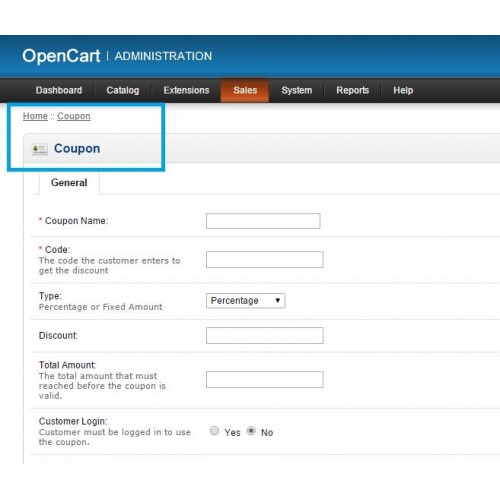Open the Type Percentage dropdown

(246, 301)
